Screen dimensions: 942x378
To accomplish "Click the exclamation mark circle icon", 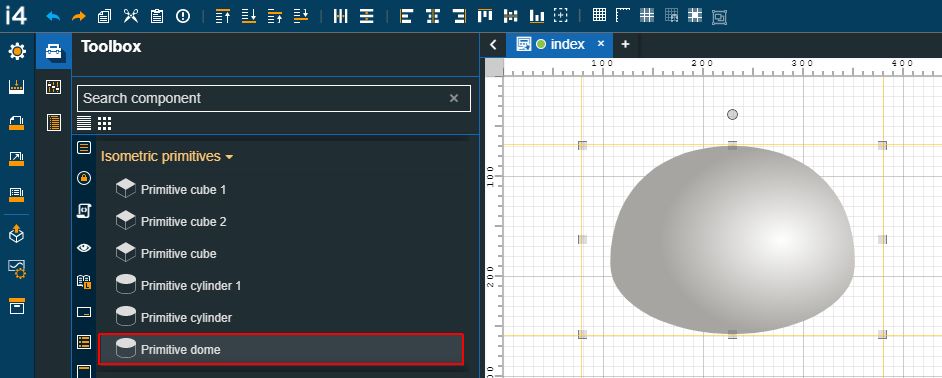I will 183,16.
